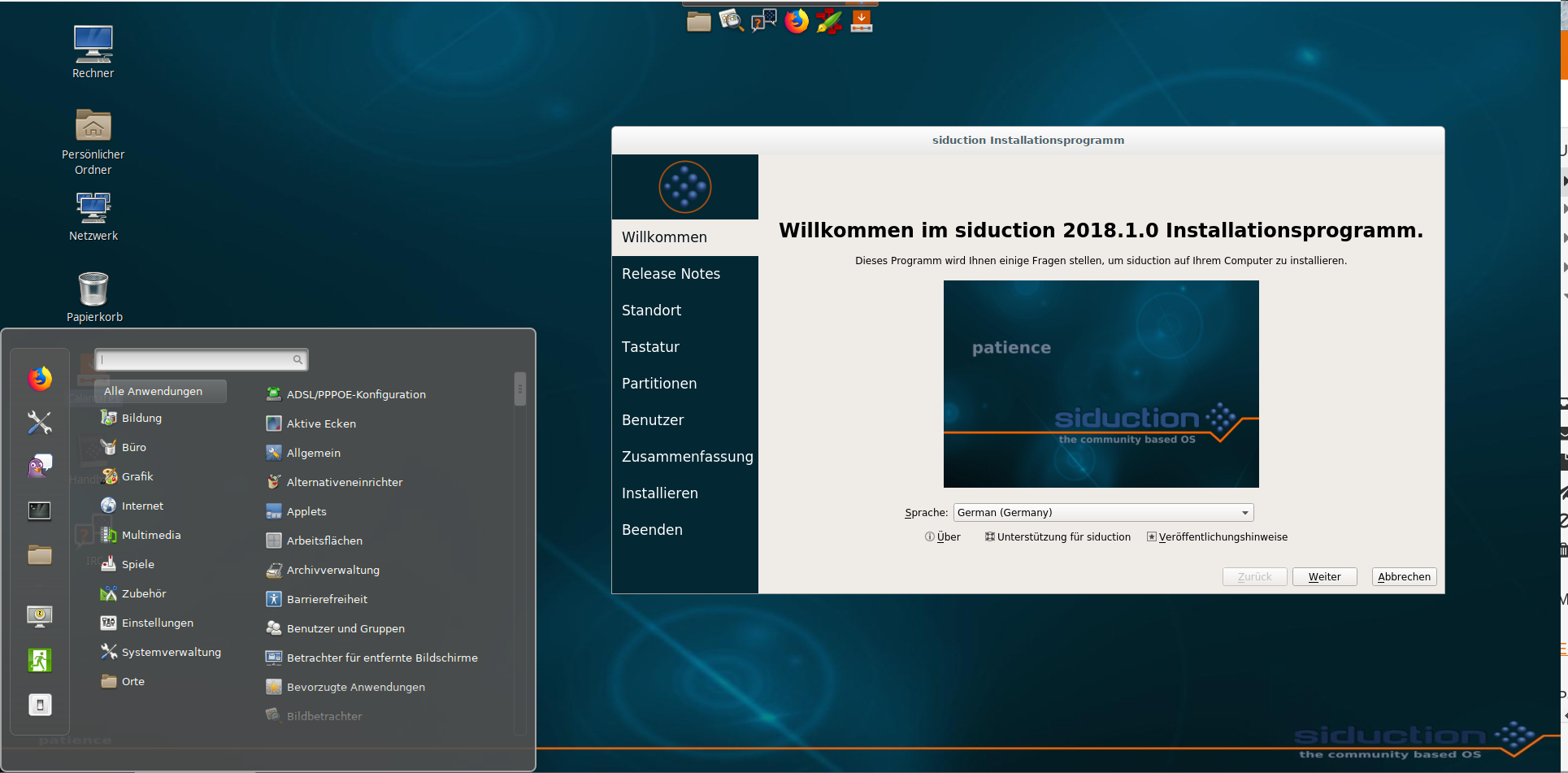Open the IRC chat help dock icon
1568x773 pixels.
click(764, 21)
